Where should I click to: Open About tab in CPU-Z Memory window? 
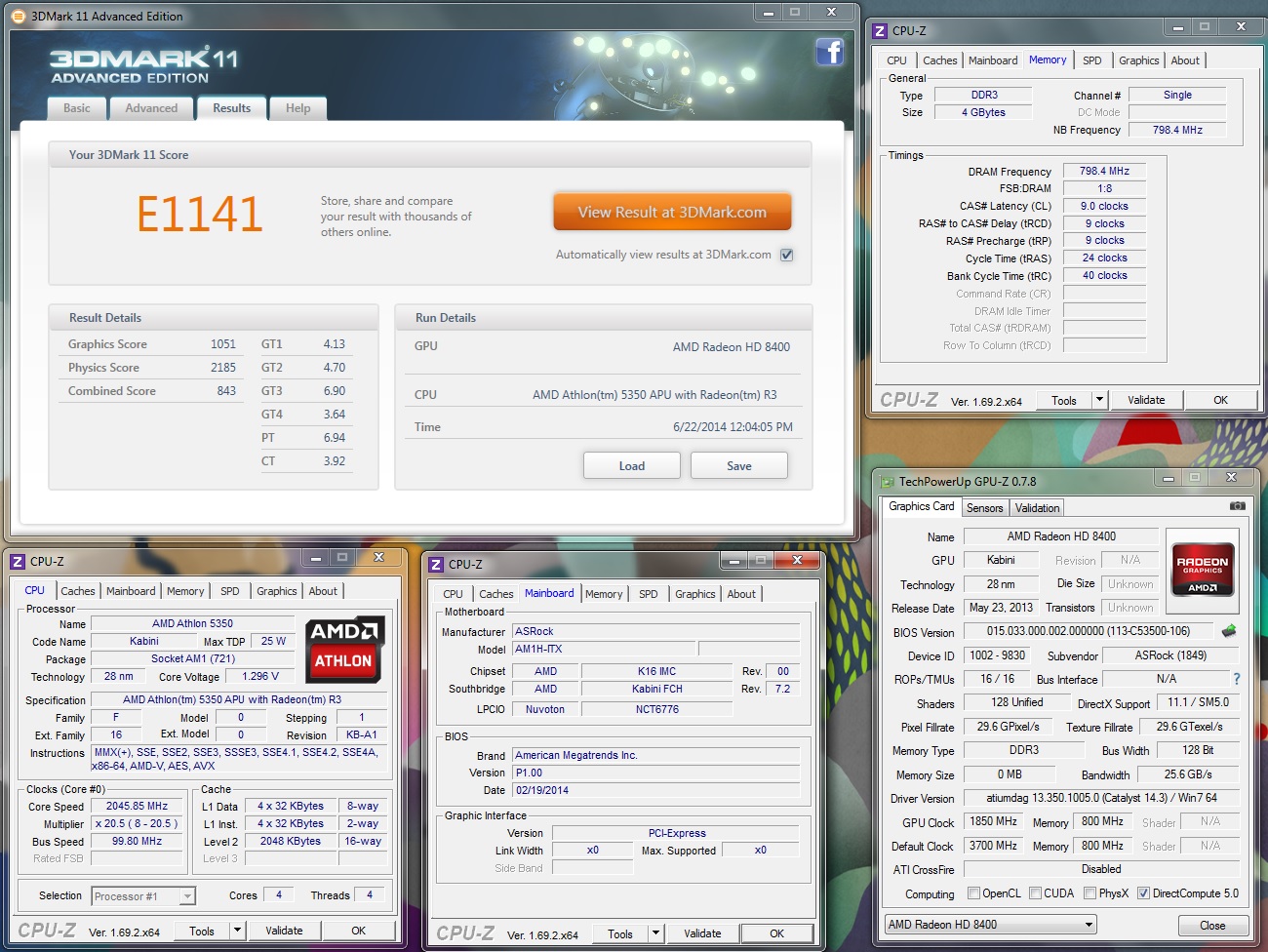click(x=1185, y=60)
